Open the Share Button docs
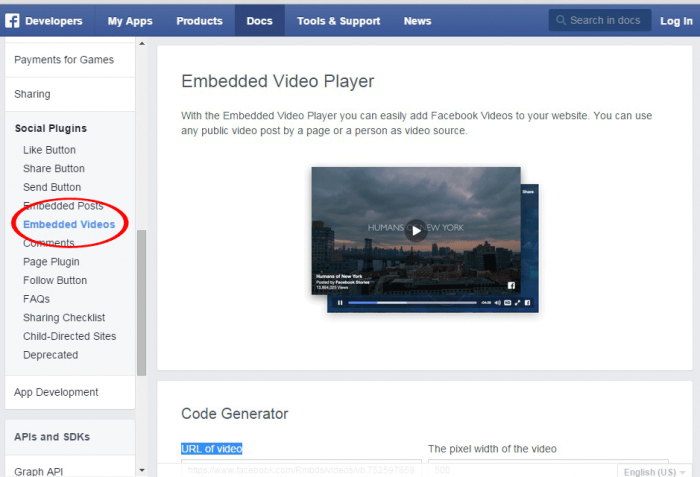This screenshot has width=700, height=477. tap(54, 168)
